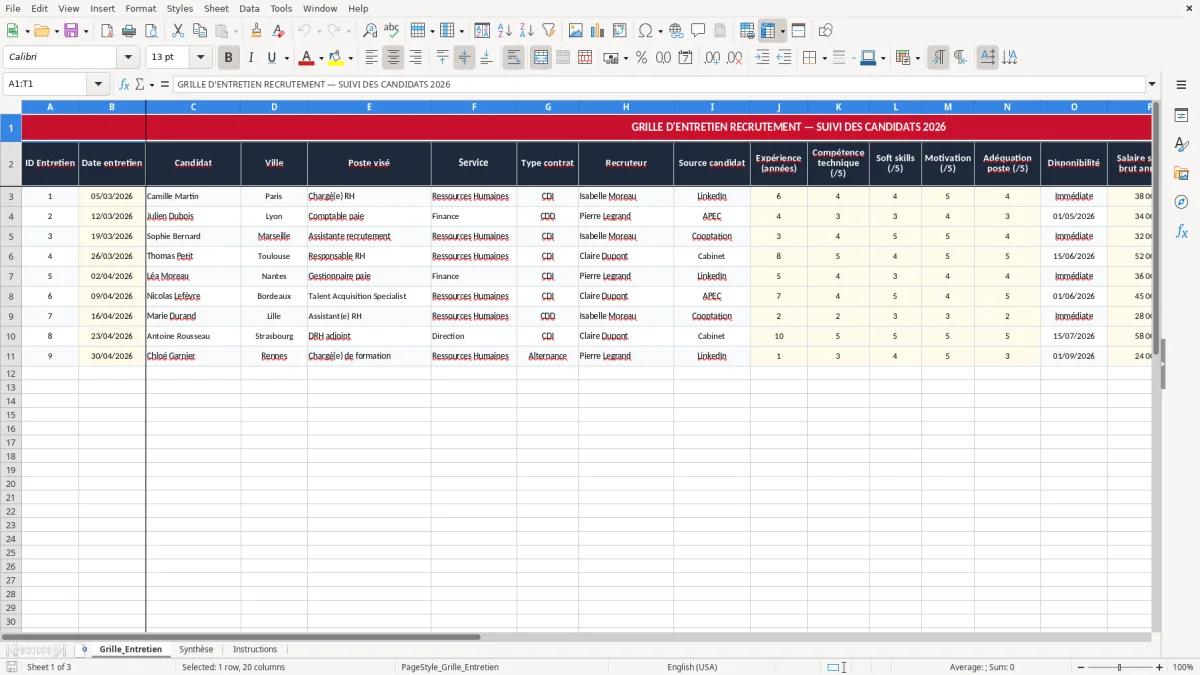Click the formula input line
The height and width of the screenshot is (675, 1200).
659,84
